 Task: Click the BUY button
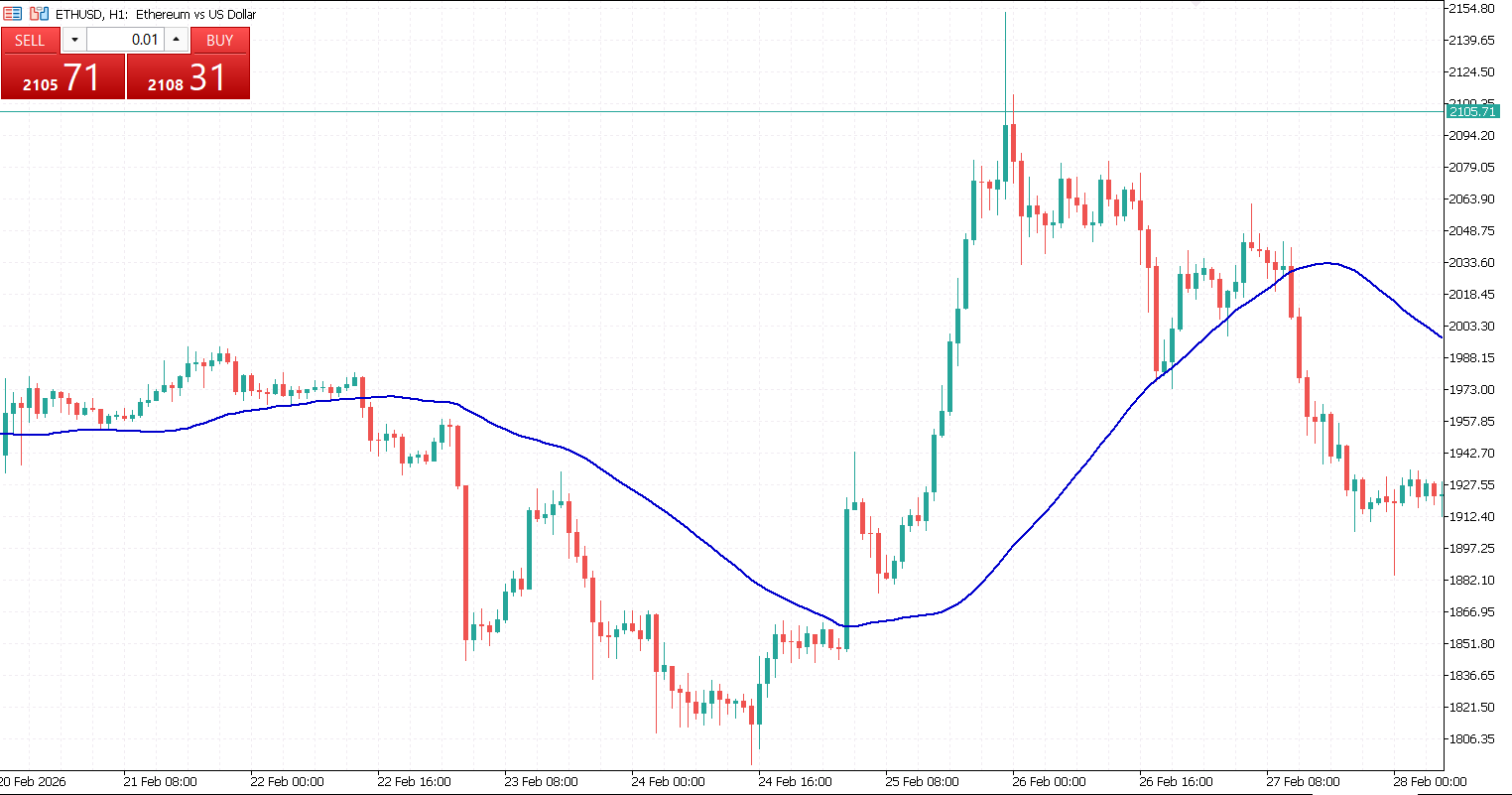point(219,40)
